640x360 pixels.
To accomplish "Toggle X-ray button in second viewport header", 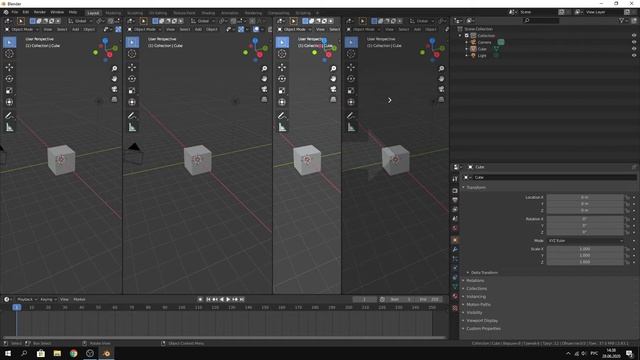I will pos(270,29).
